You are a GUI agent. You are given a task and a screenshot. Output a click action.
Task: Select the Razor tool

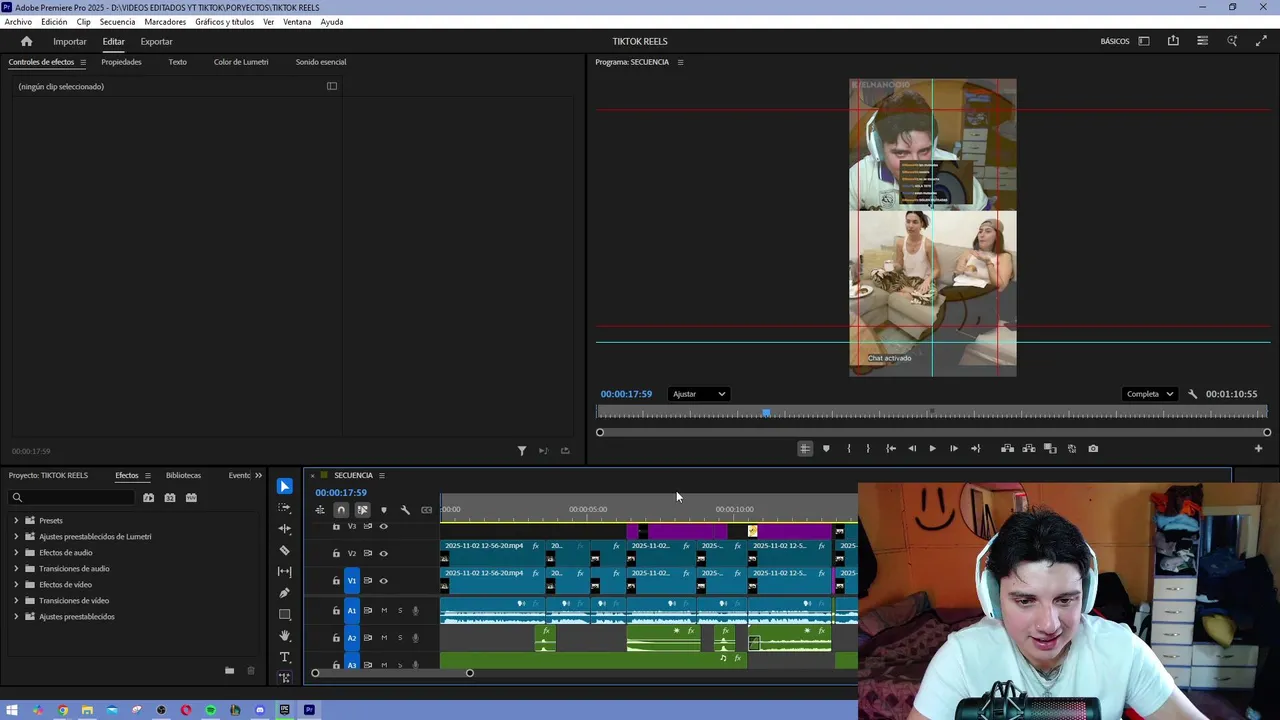point(285,550)
